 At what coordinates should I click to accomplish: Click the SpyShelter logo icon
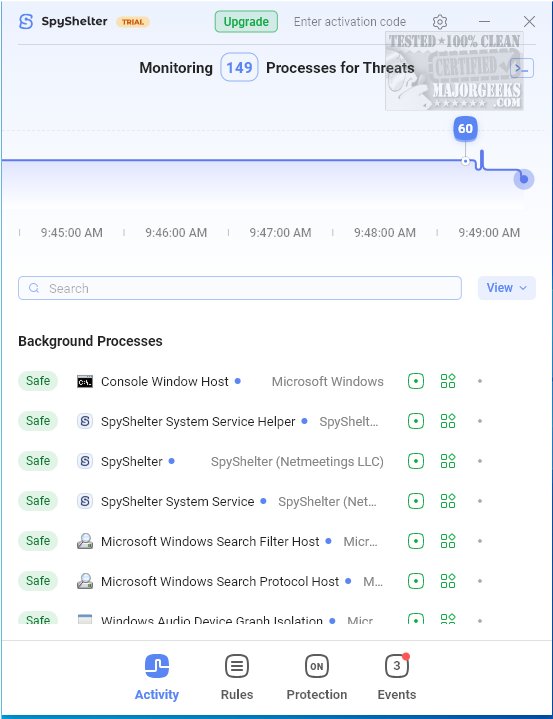[x=26, y=22]
